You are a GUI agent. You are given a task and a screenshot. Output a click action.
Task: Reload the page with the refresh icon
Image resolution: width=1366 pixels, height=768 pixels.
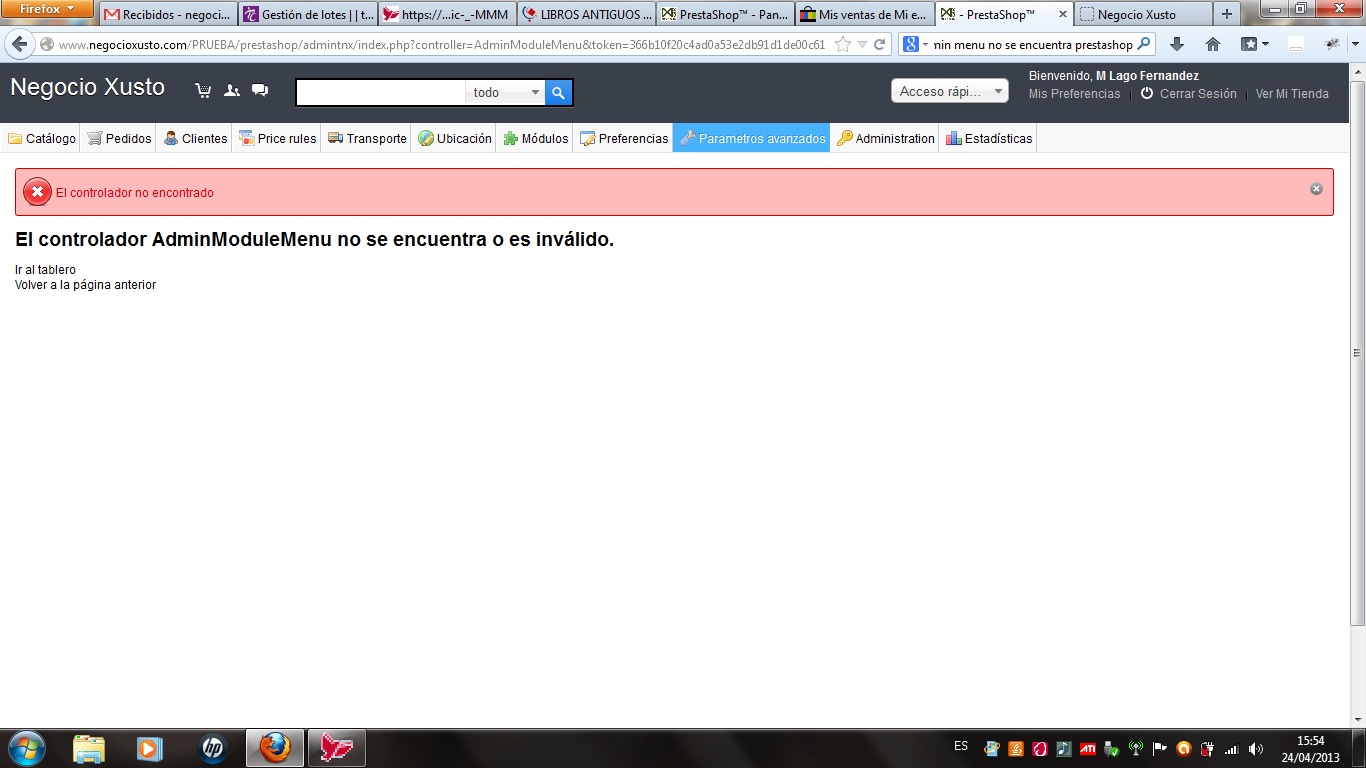880,44
